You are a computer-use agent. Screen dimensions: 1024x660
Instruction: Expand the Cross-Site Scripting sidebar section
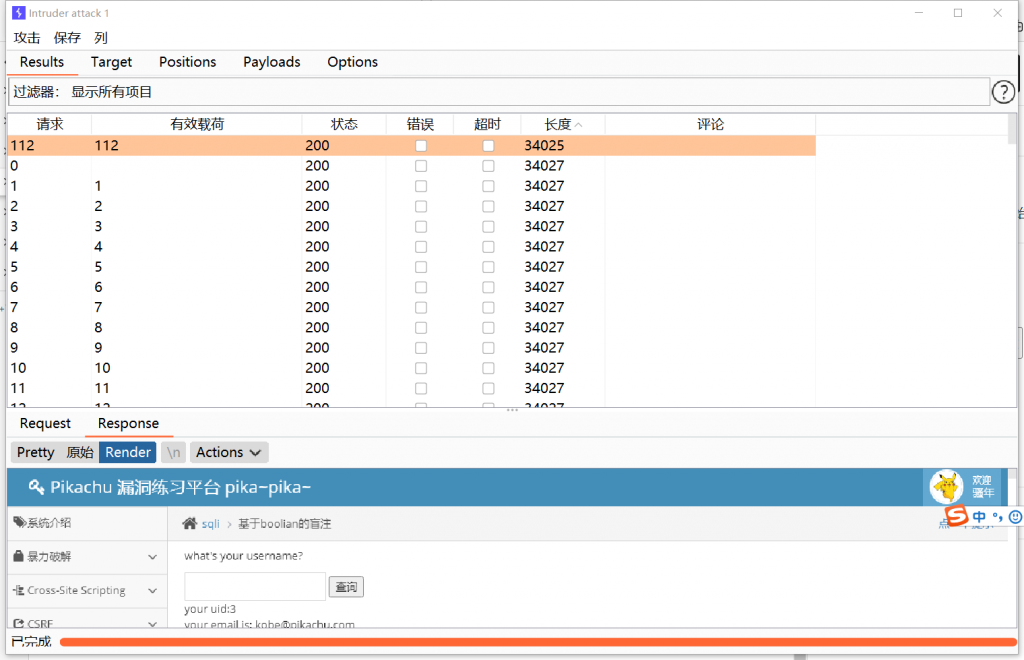(152, 591)
